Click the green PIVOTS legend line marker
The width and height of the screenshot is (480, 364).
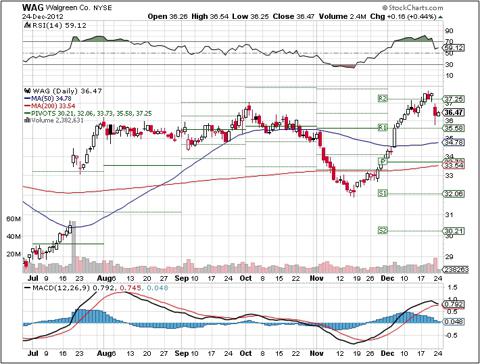coord(27,113)
